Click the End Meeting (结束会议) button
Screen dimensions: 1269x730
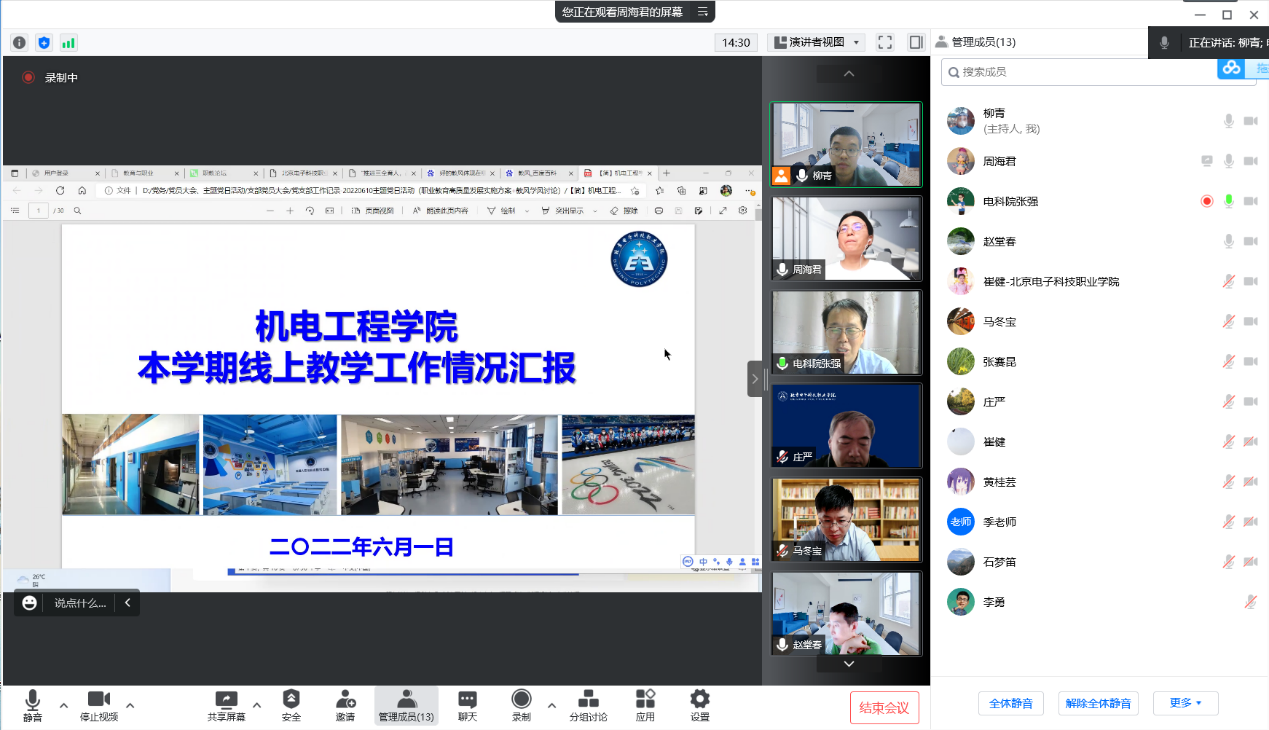coord(884,708)
